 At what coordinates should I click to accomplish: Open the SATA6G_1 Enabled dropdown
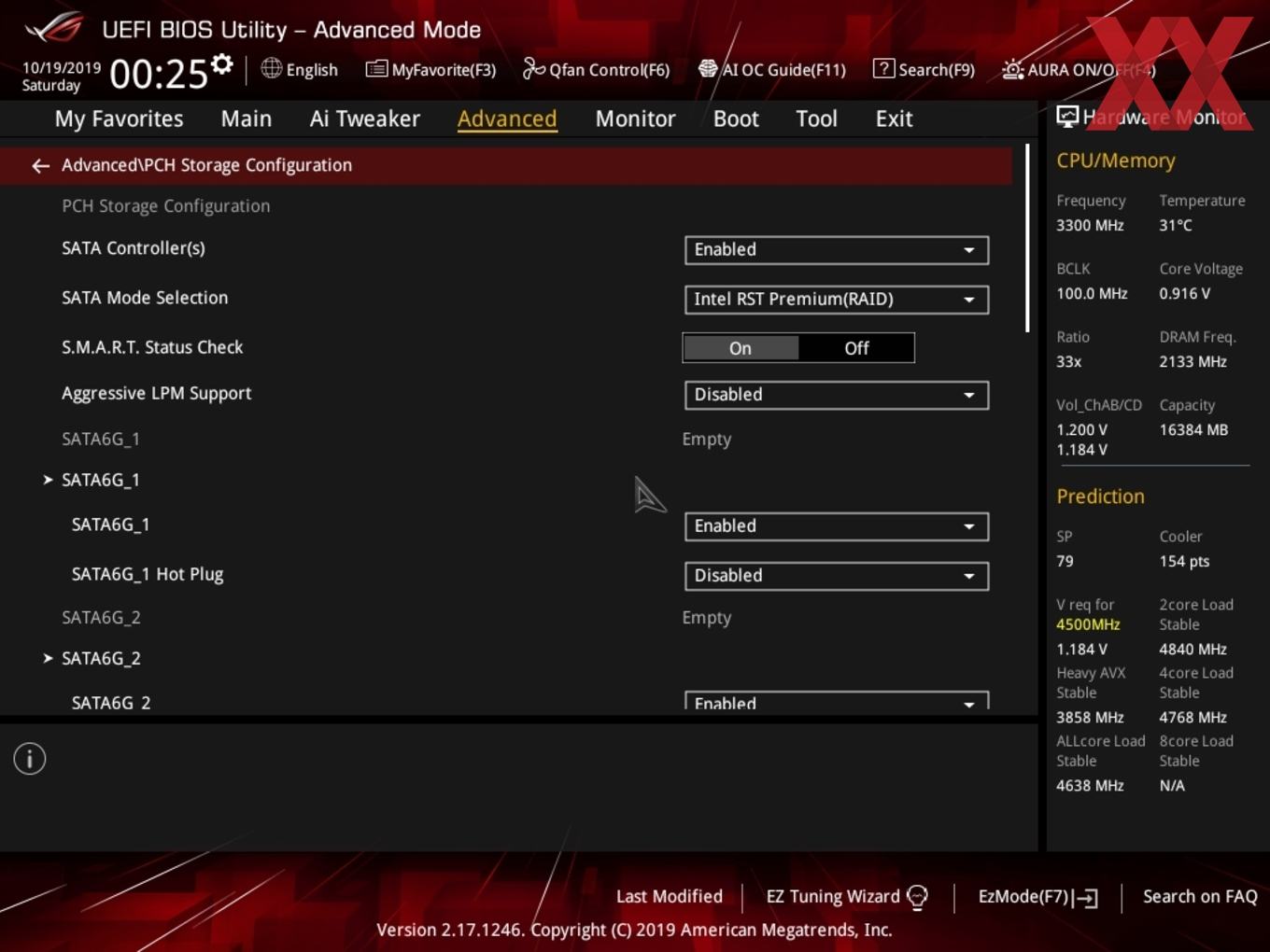837,526
